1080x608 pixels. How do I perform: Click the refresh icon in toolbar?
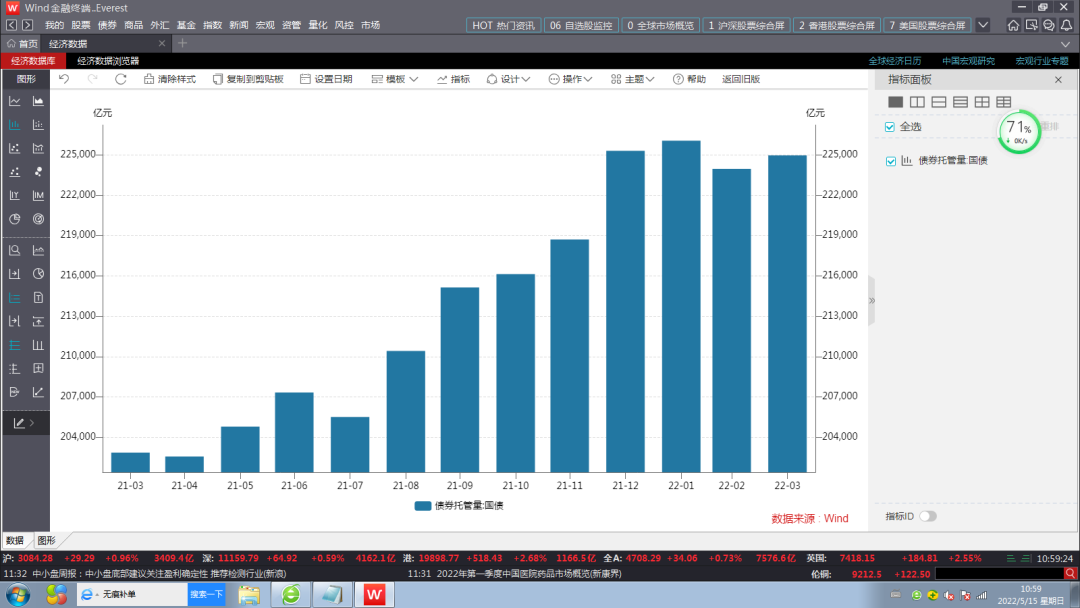(x=121, y=79)
